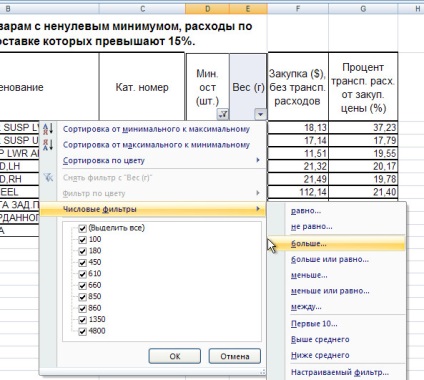Select column D header
Image resolution: width=424 pixels, height=380 pixels.
click(207, 9)
